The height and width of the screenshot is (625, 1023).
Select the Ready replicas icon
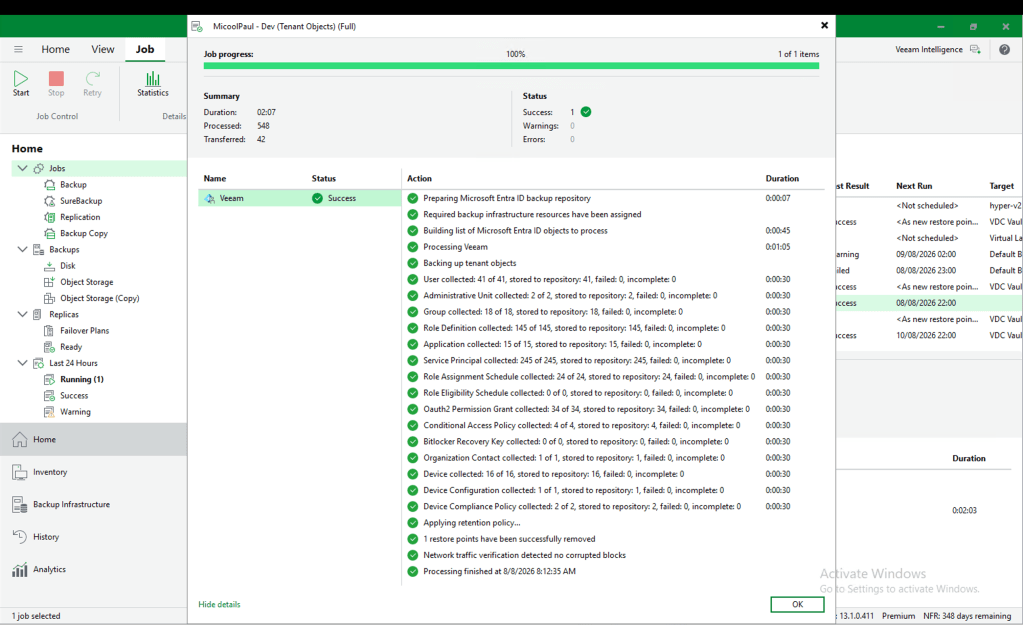50,347
